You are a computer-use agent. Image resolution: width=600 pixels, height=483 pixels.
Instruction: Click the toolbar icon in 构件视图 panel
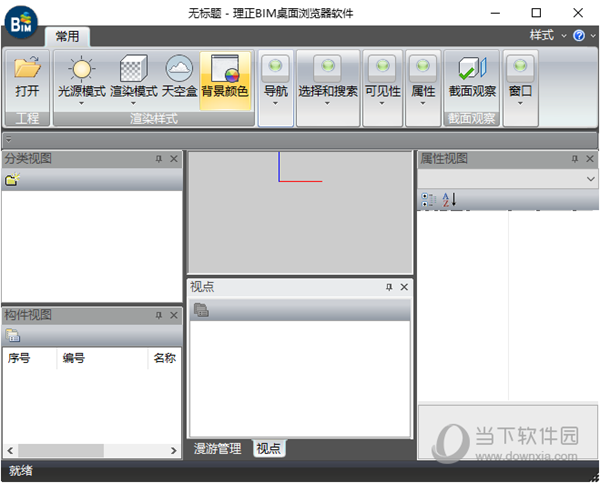click(x=13, y=336)
